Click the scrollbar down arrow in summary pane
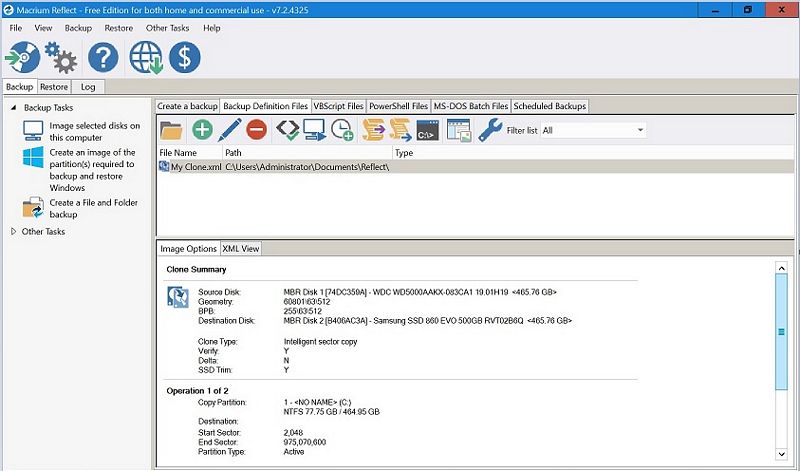Viewport: 800px width, 471px height. coord(781,454)
